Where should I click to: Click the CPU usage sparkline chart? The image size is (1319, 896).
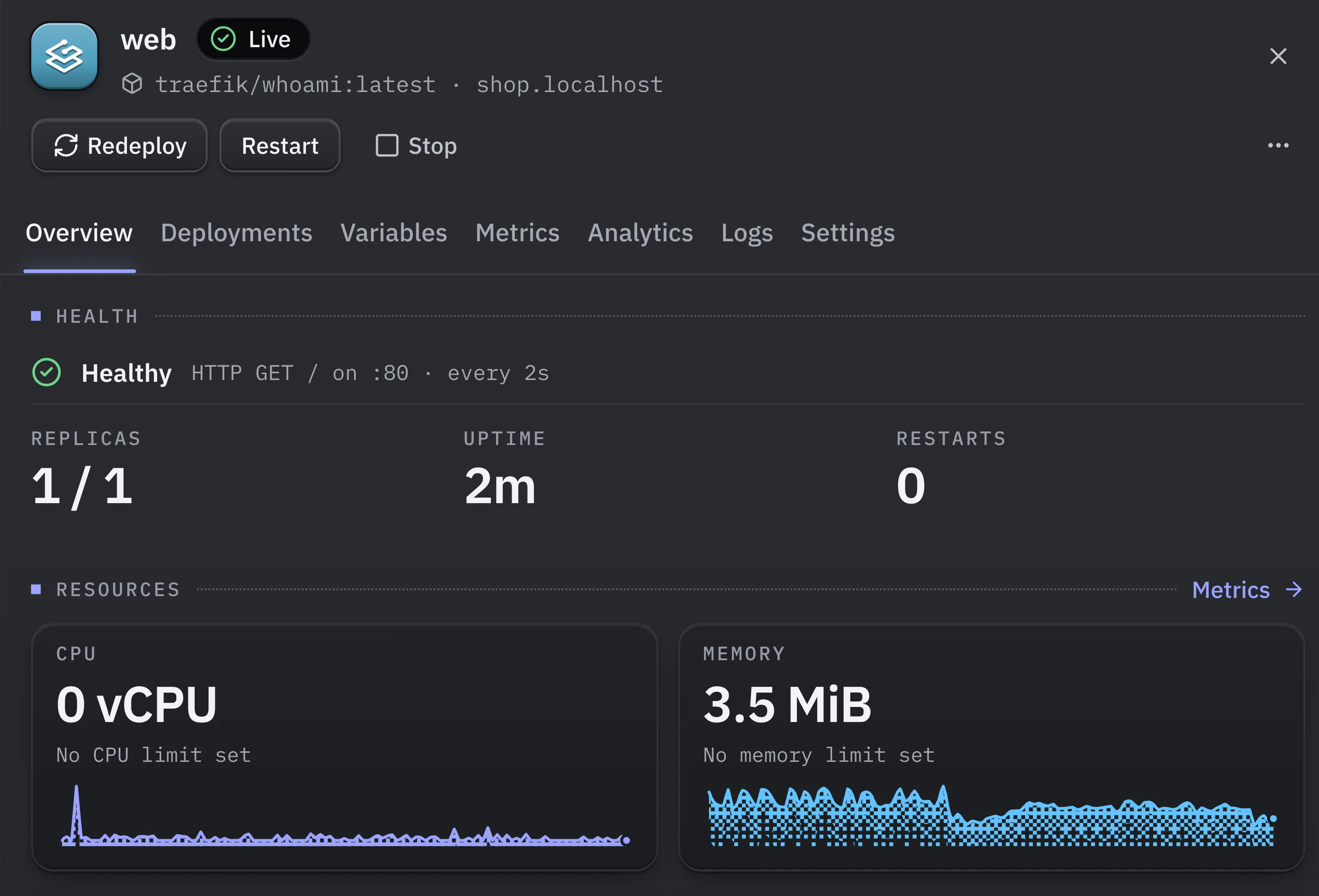point(345,815)
